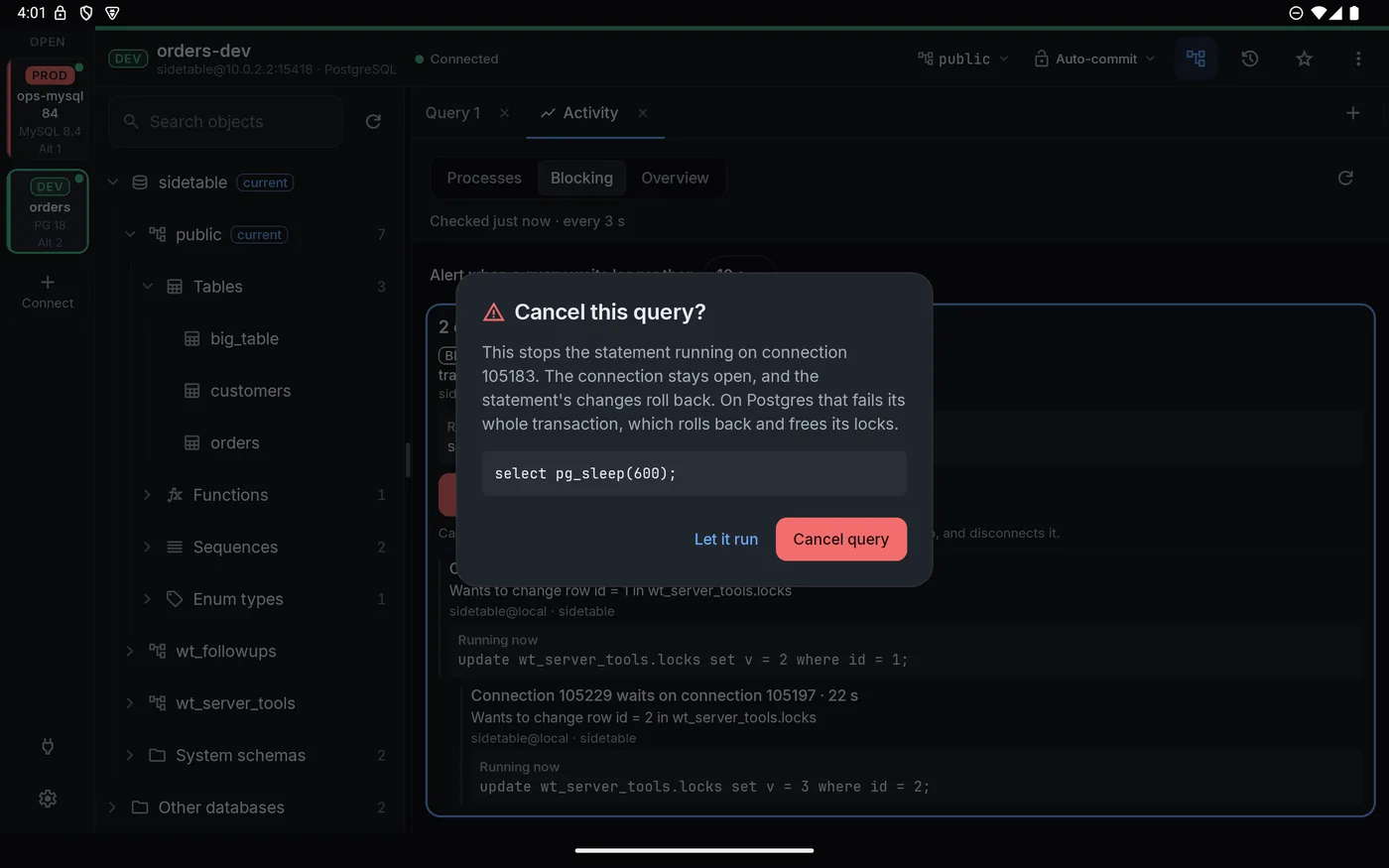Close the Activity tab
This screenshot has width=1389, height=868.
(643, 113)
